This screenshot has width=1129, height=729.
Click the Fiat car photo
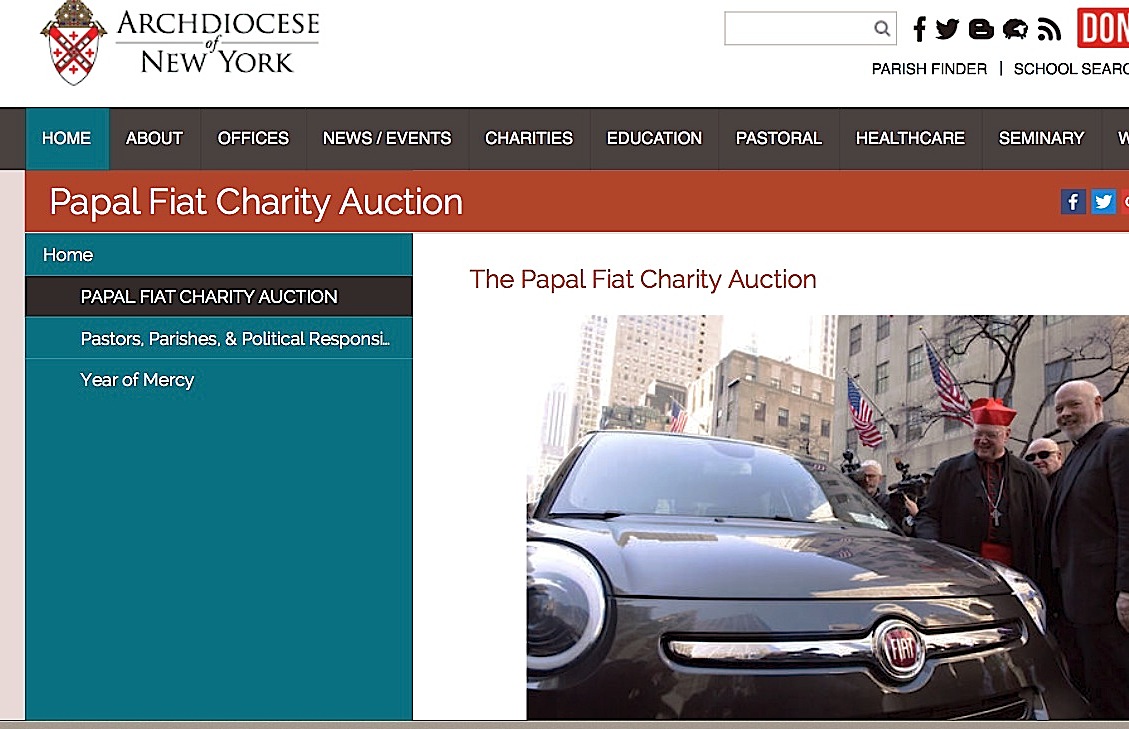828,517
